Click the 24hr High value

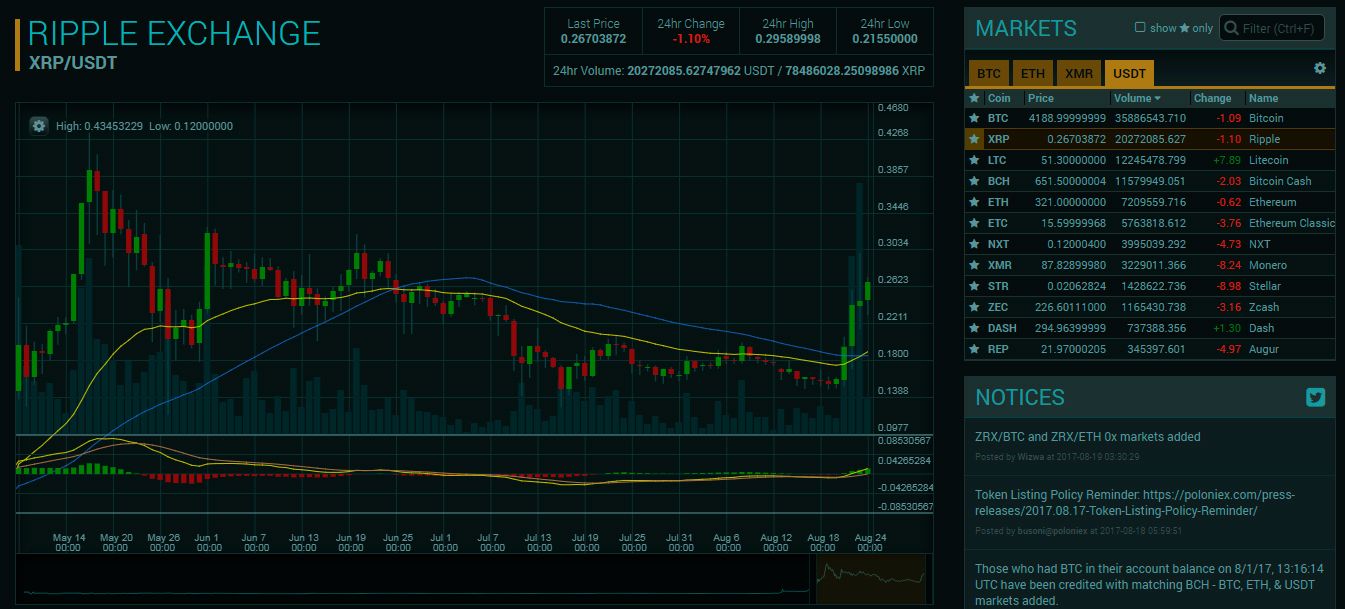[x=789, y=39]
